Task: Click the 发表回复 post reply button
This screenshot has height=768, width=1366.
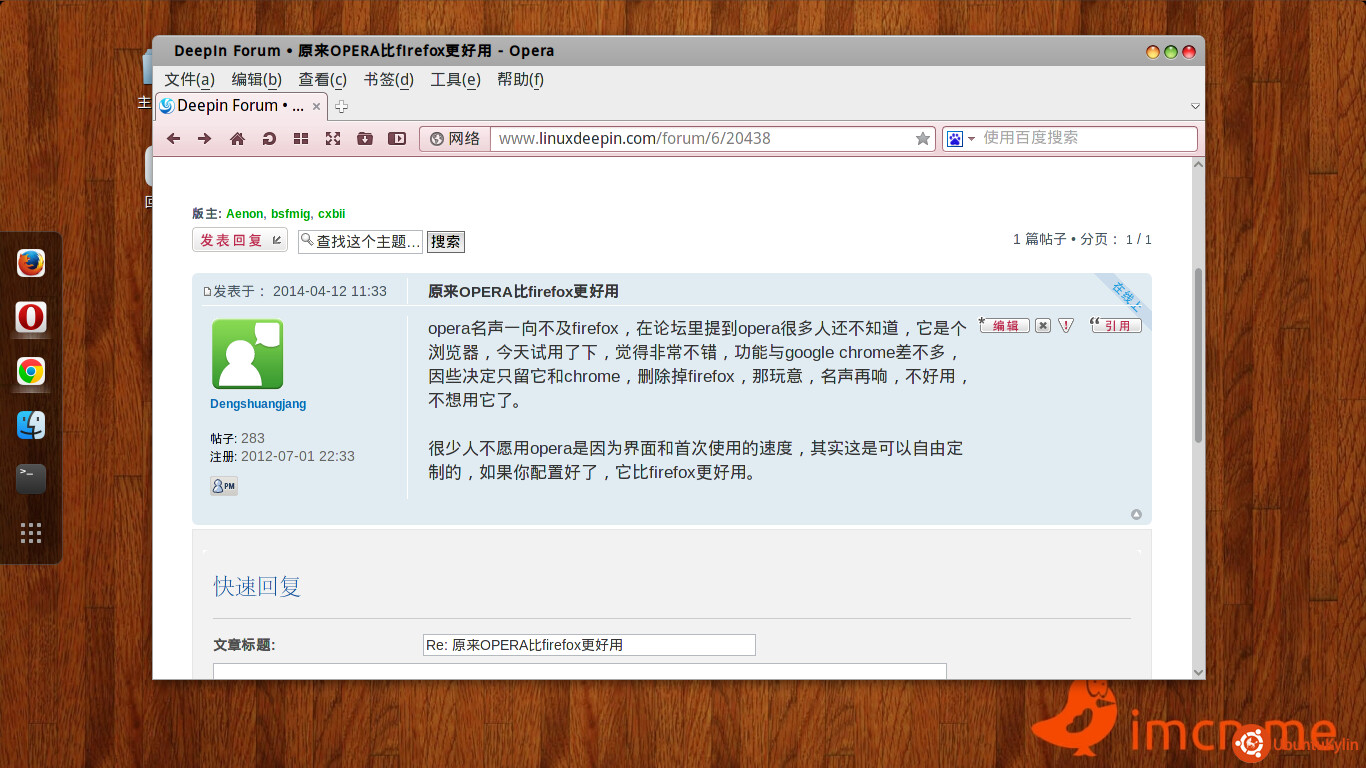Action: 239,240
